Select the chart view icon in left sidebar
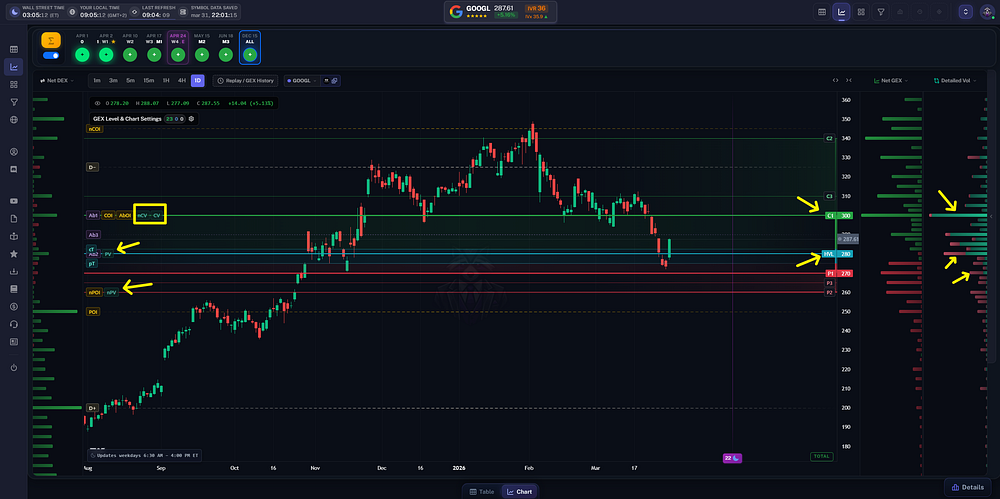Image resolution: width=1000 pixels, height=499 pixels. coord(14,66)
